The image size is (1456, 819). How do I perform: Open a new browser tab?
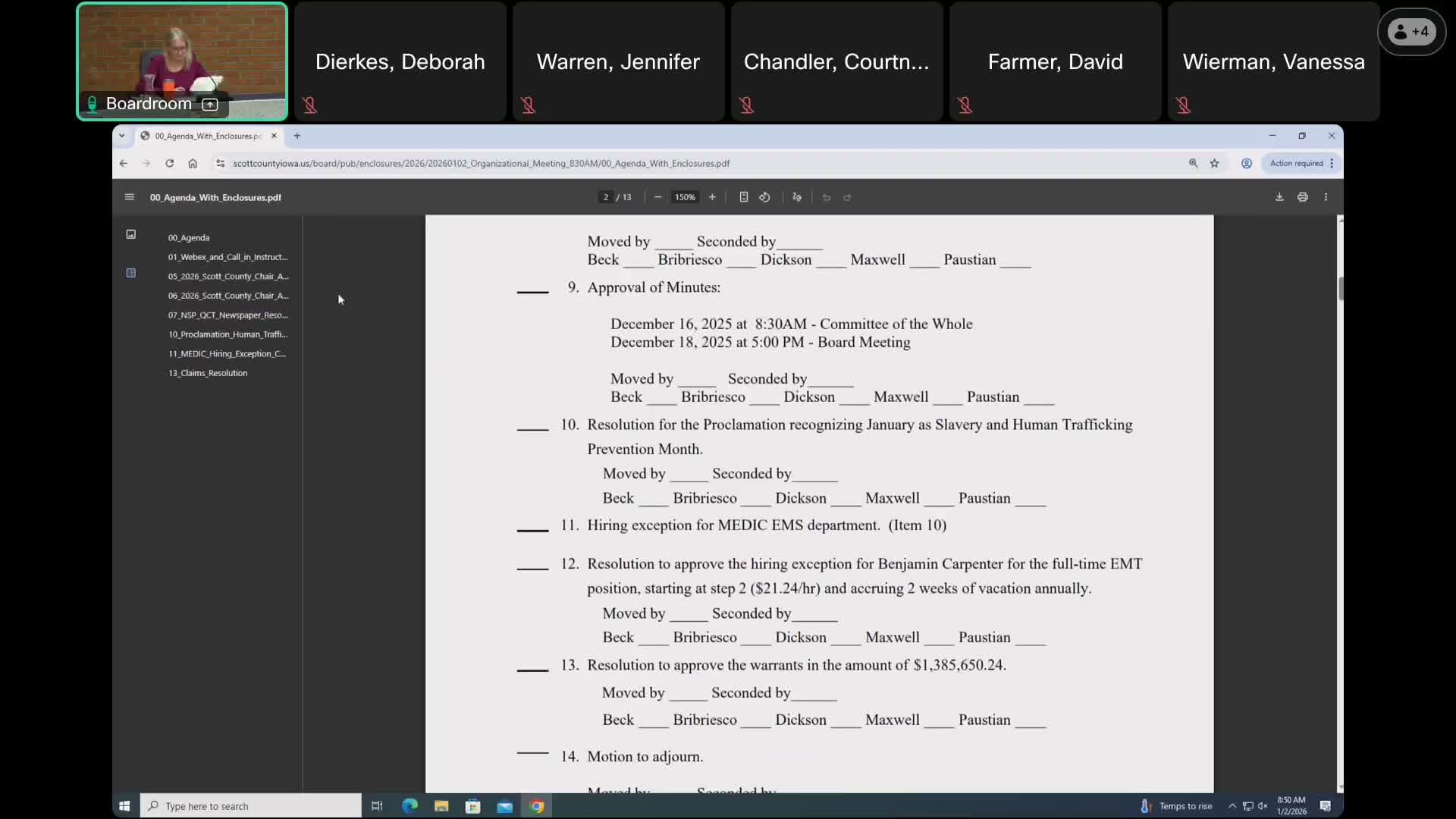point(297,136)
